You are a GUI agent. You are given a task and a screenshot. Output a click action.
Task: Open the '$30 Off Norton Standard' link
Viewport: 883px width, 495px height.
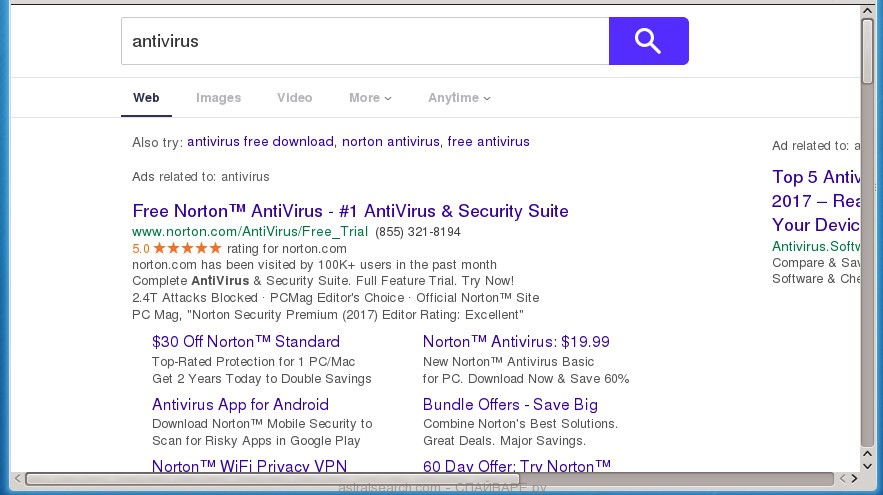(246, 342)
